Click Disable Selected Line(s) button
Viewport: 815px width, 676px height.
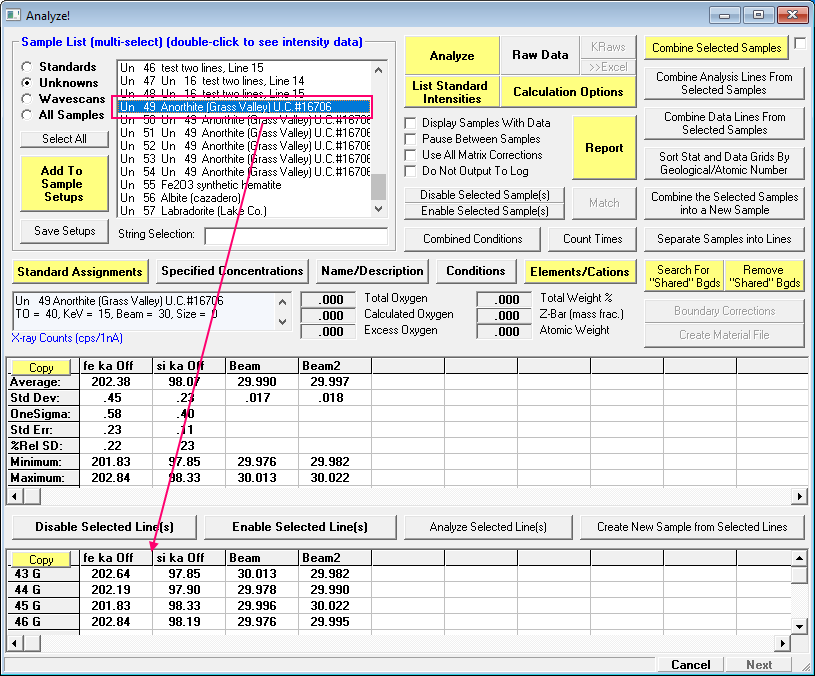(x=104, y=527)
